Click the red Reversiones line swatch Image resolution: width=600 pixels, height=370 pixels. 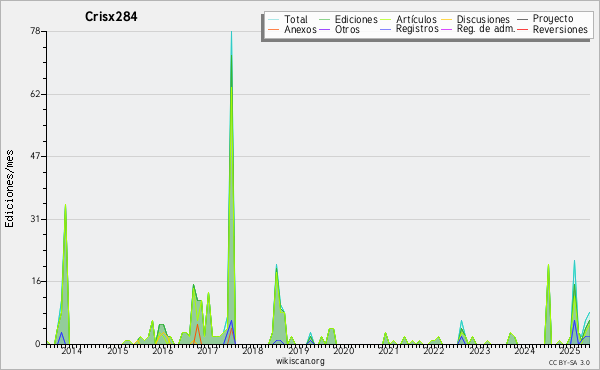coord(522,29)
